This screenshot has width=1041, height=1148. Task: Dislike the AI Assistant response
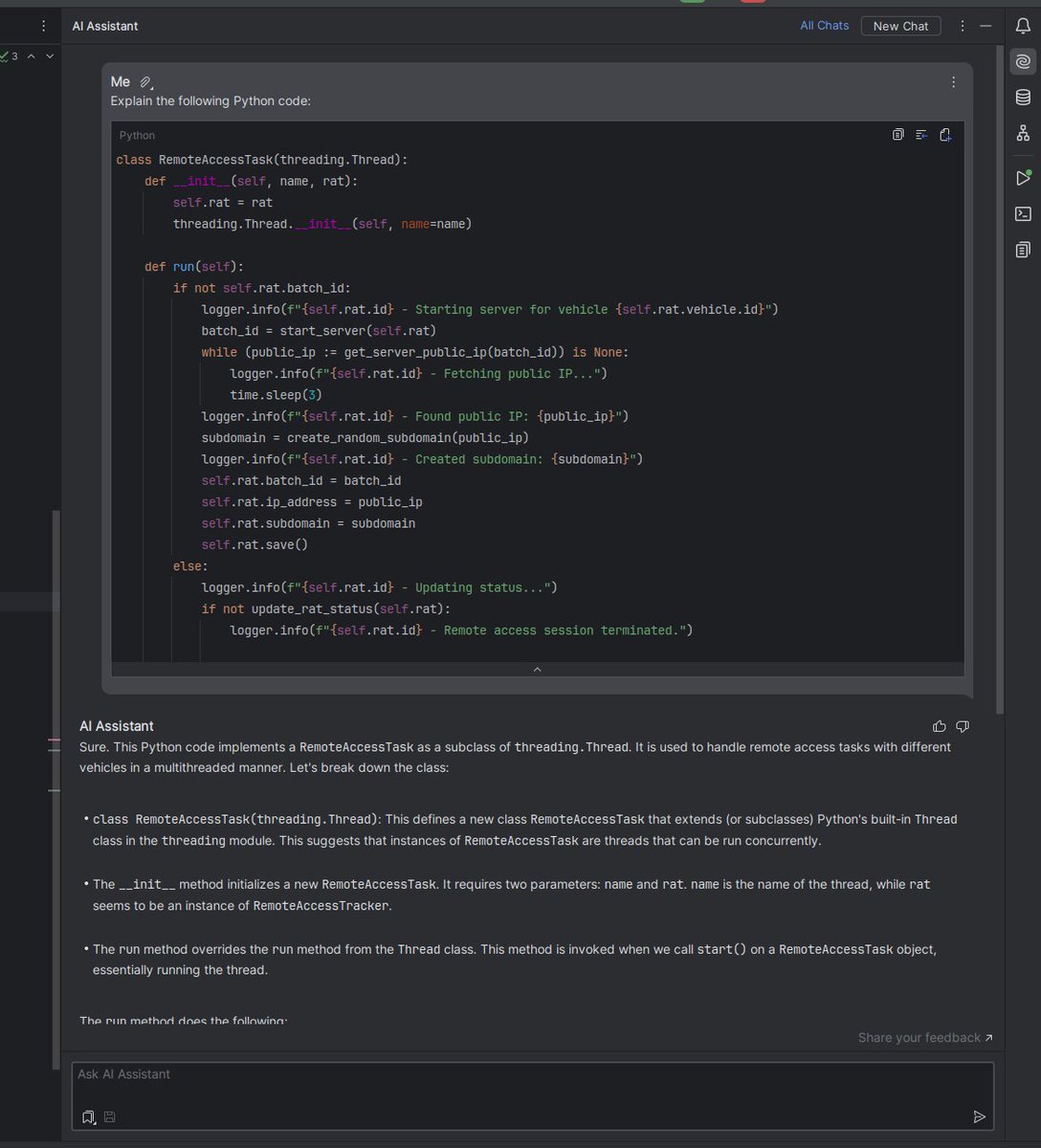click(x=963, y=726)
